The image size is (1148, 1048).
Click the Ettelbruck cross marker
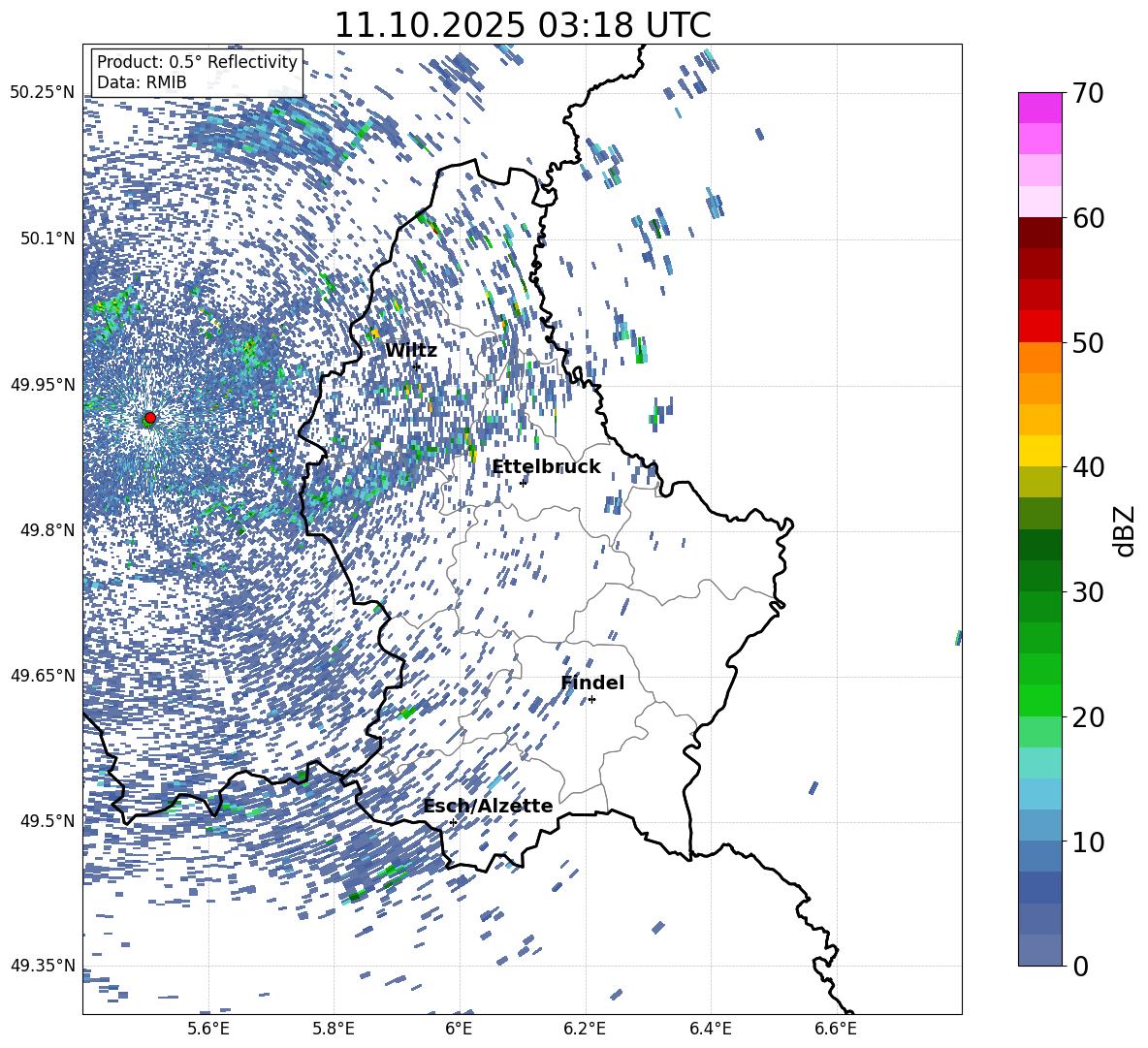point(523,483)
